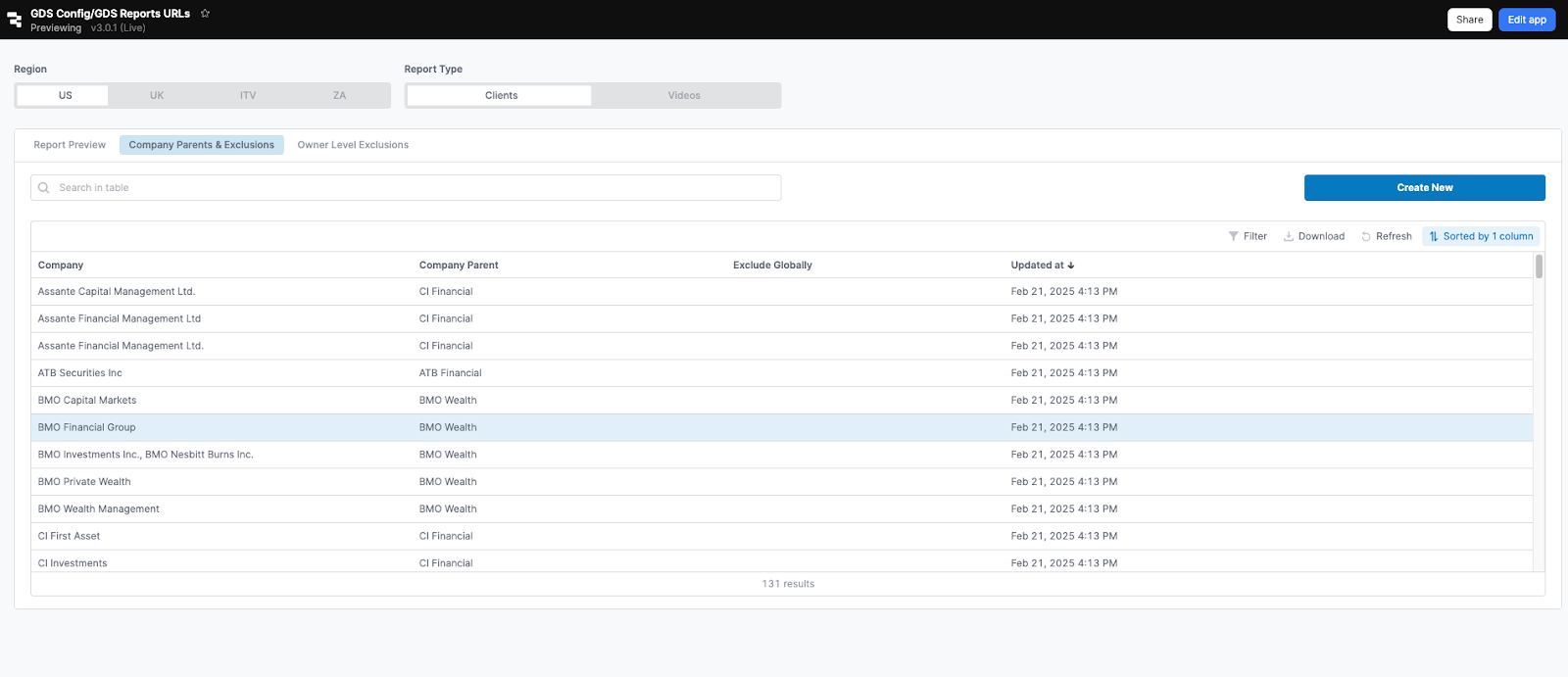Viewport: 1568px width, 677px height.
Task: Choose the Videos report type
Action: [684, 95]
